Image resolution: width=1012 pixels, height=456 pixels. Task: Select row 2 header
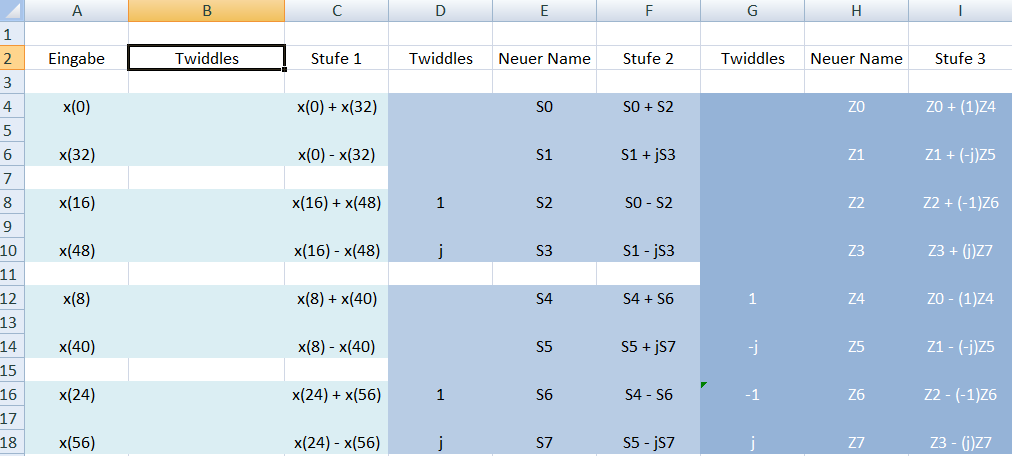pyautogui.click(x=12, y=58)
